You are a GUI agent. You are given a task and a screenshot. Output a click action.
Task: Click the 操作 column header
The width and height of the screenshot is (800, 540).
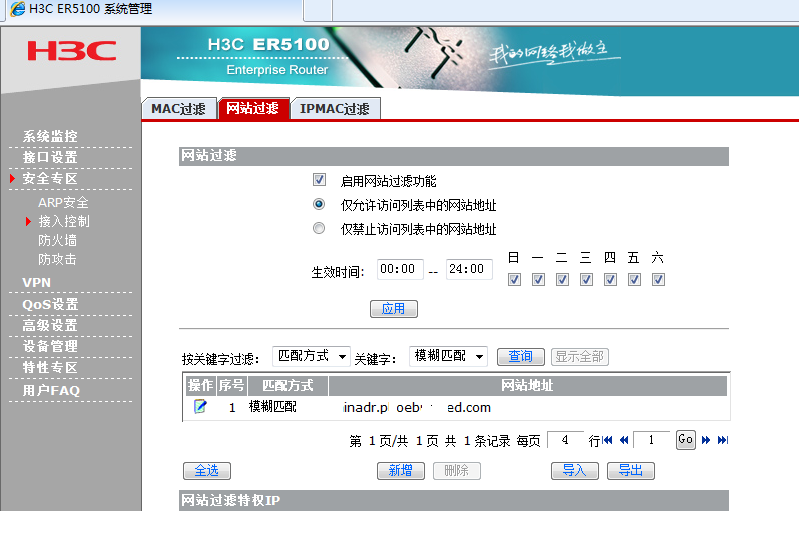(200, 385)
